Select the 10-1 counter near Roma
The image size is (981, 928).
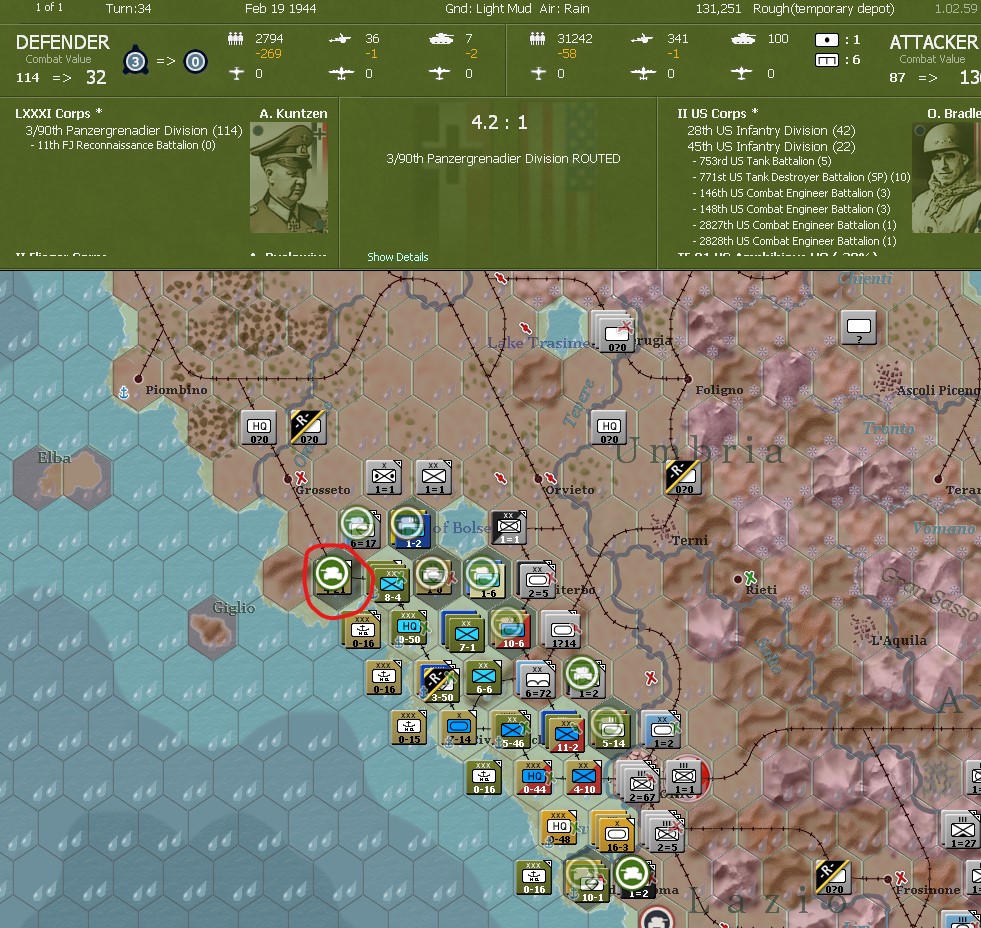591,885
